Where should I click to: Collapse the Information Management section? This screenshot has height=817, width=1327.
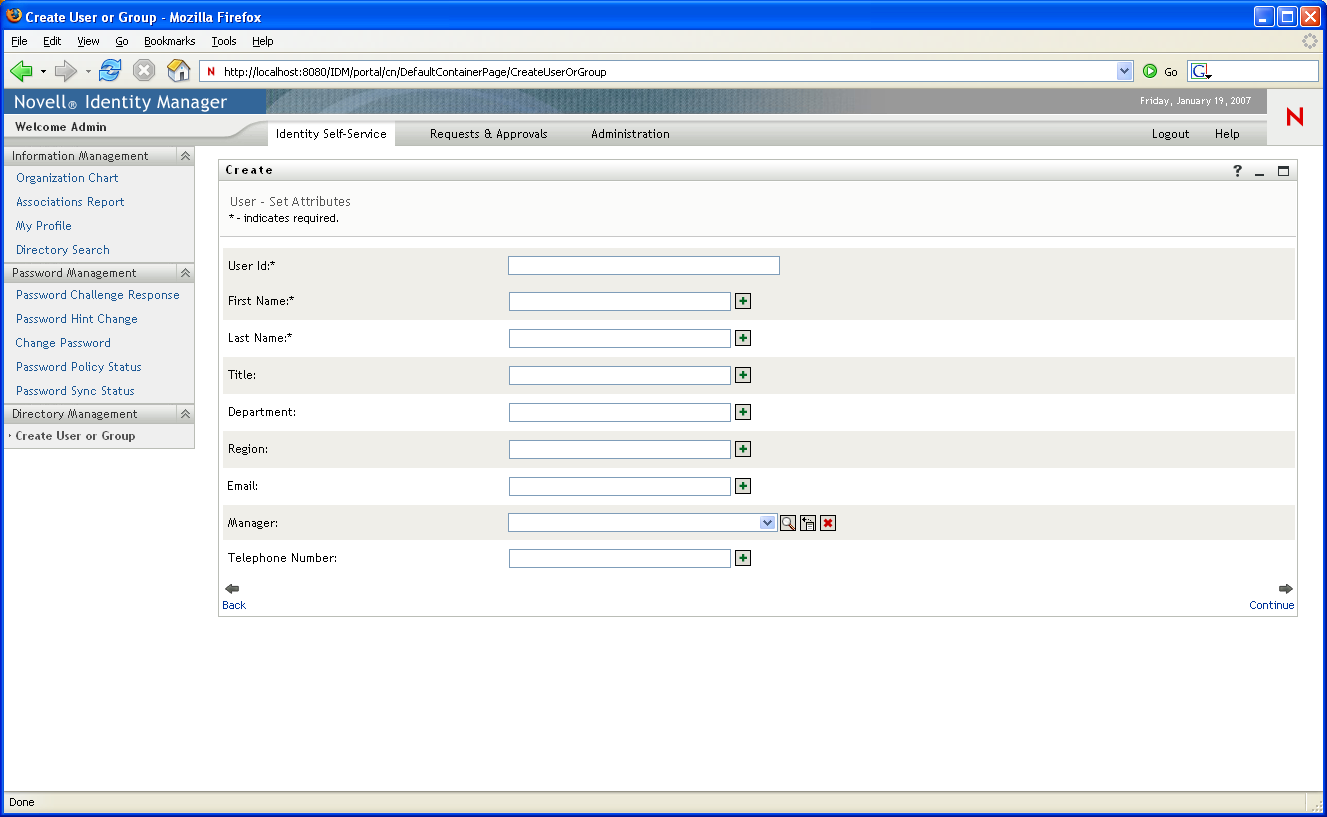185,156
